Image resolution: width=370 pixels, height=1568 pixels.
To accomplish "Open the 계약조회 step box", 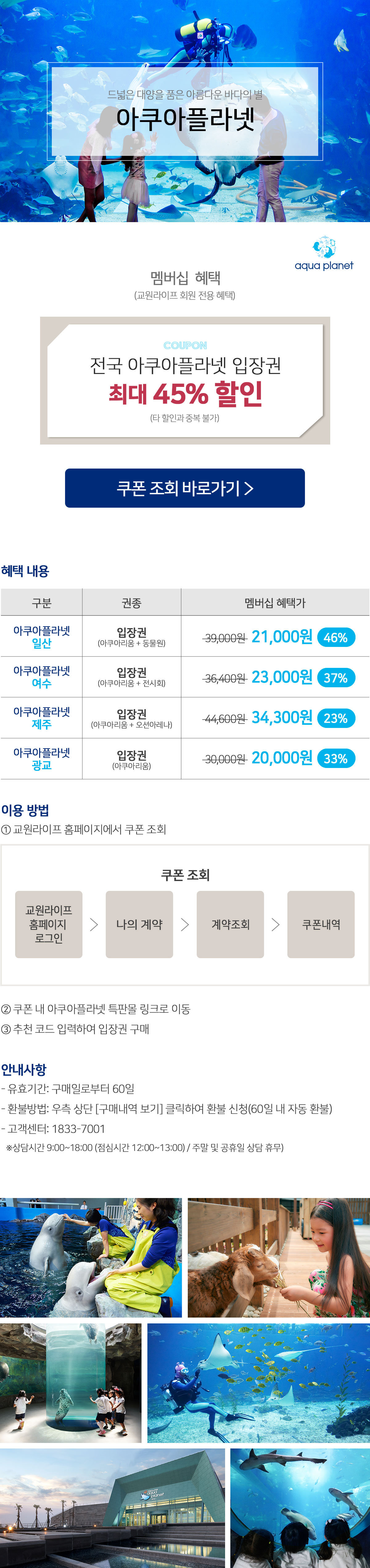I will tap(230, 924).
